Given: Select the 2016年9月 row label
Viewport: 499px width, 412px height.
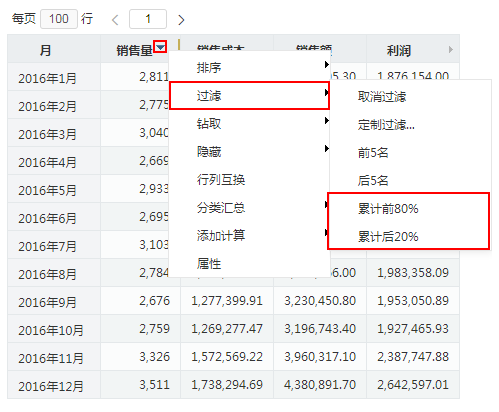Looking at the screenshot, I should click(x=47, y=302).
